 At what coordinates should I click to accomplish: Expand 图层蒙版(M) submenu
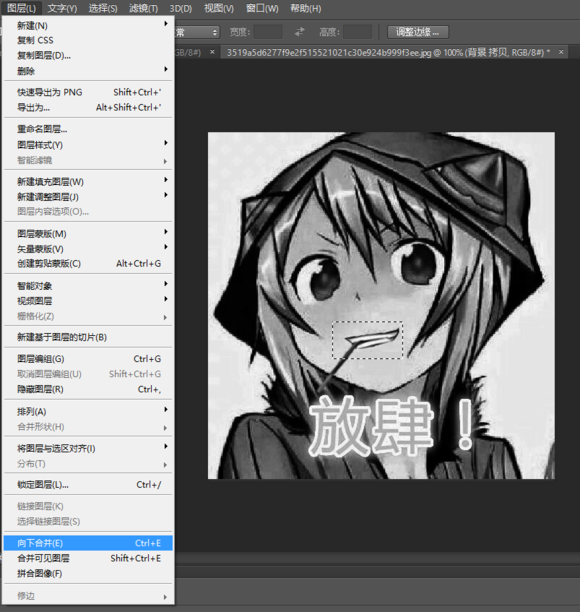tap(88, 233)
